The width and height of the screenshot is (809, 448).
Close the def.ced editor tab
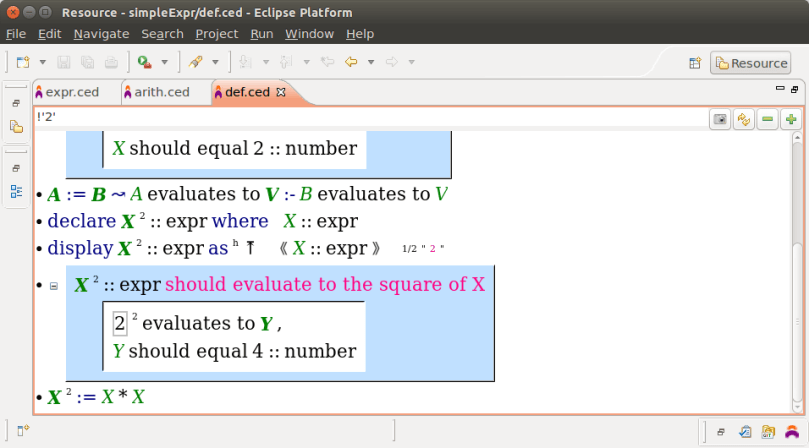(281, 92)
